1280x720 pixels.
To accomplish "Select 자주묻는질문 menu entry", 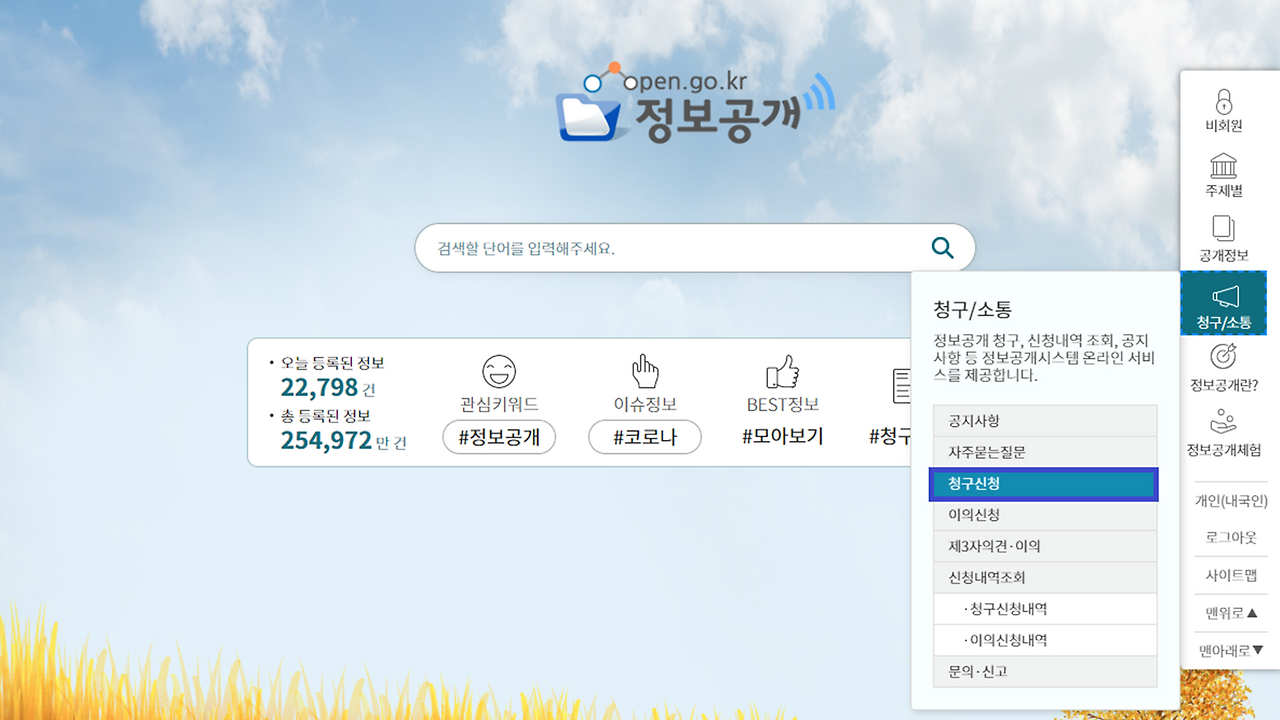I will tap(1044, 451).
